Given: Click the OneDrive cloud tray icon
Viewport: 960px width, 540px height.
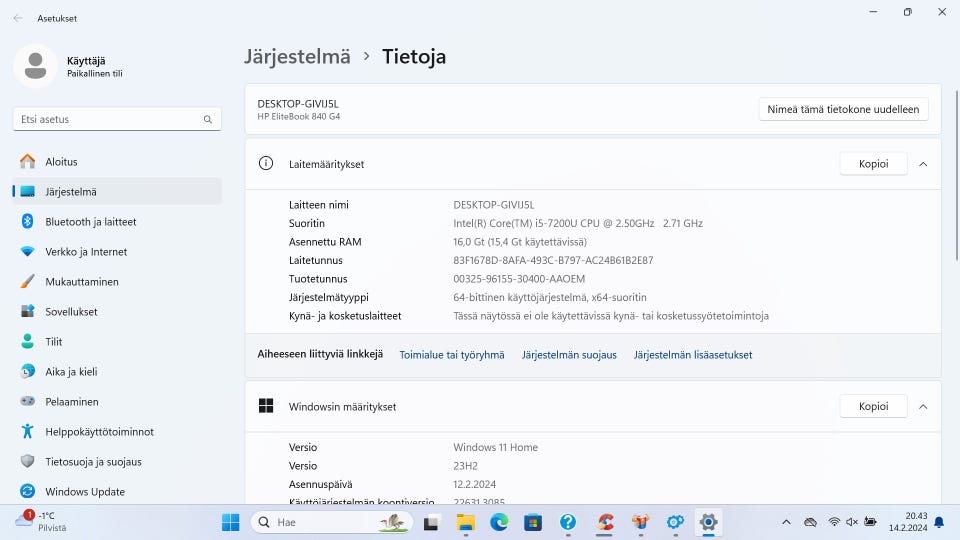Looking at the screenshot, I should point(810,522).
